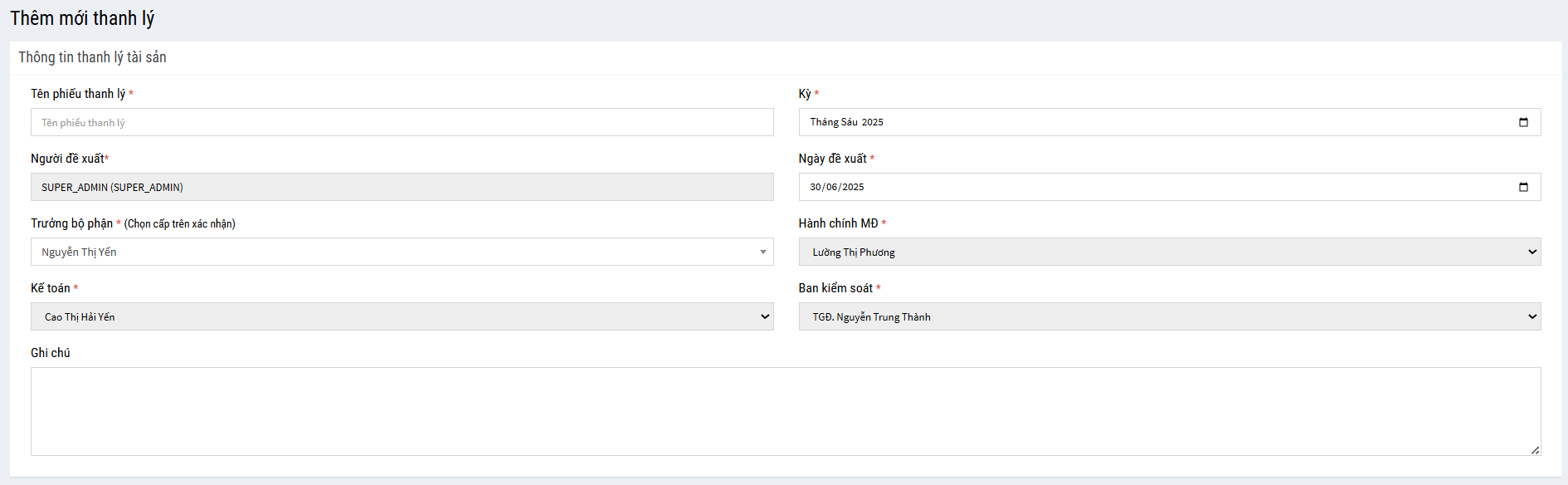The width and height of the screenshot is (1568, 485).
Task: Select "Tháng Sáu" in the Kỳ field
Action: (x=834, y=122)
